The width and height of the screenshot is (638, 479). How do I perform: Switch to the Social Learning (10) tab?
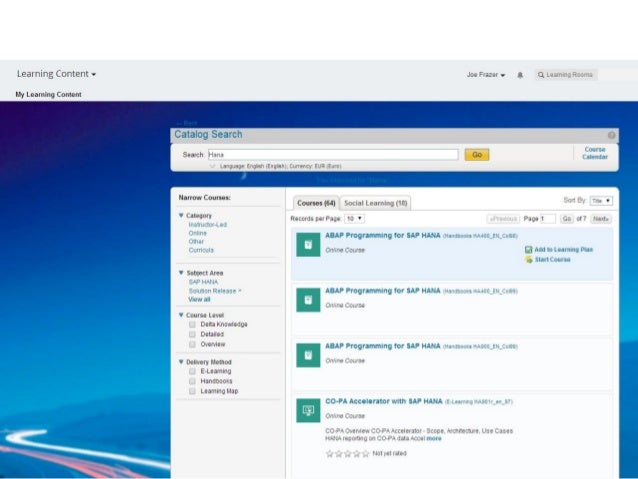point(375,203)
